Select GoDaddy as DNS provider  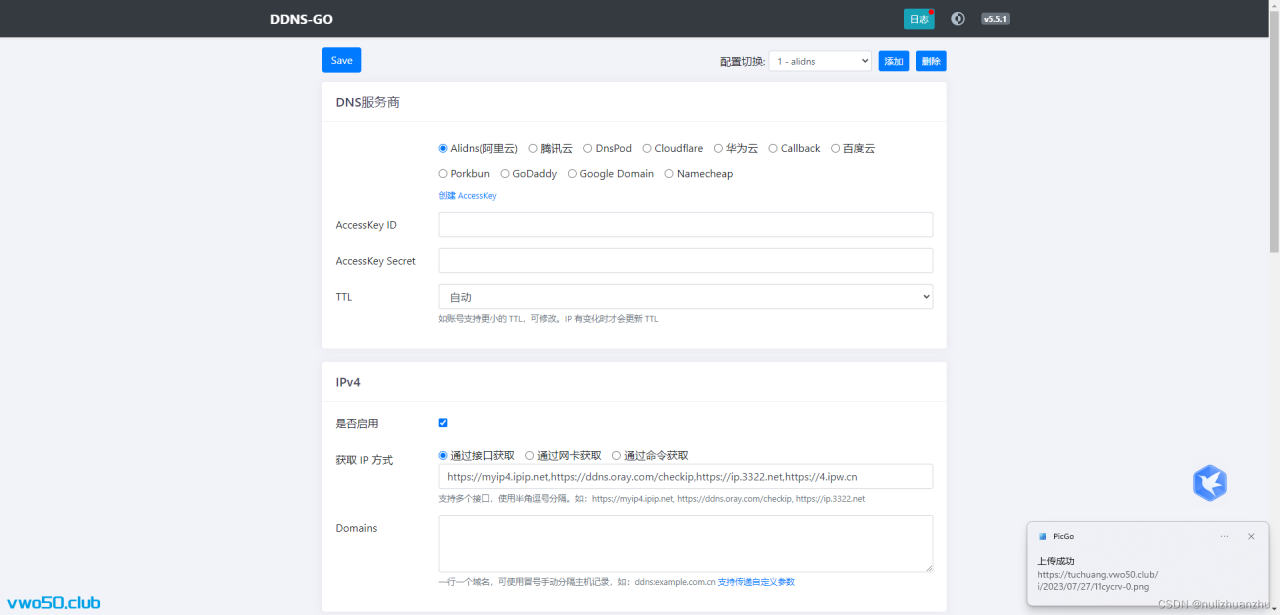tap(506, 174)
